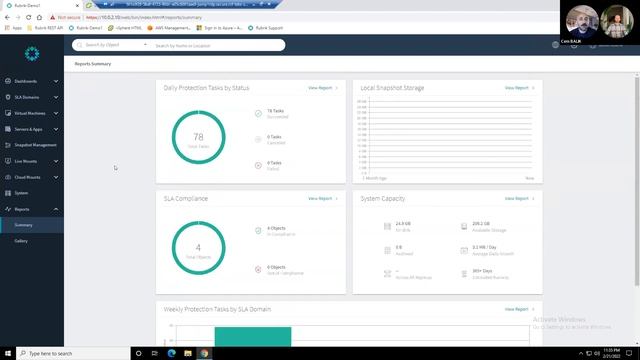Expand the SLA Domains chevron
Viewport: 640px width, 360px height.
(56, 97)
